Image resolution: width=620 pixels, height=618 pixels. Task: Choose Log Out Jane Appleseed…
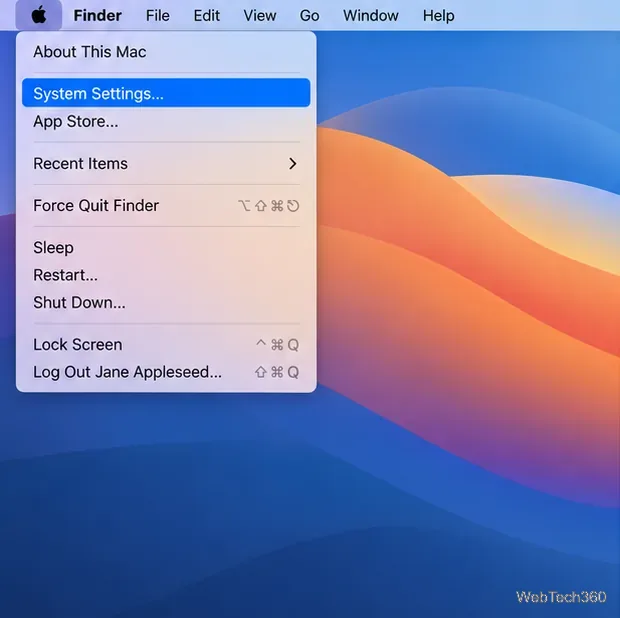pyautogui.click(x=166, y=372)
